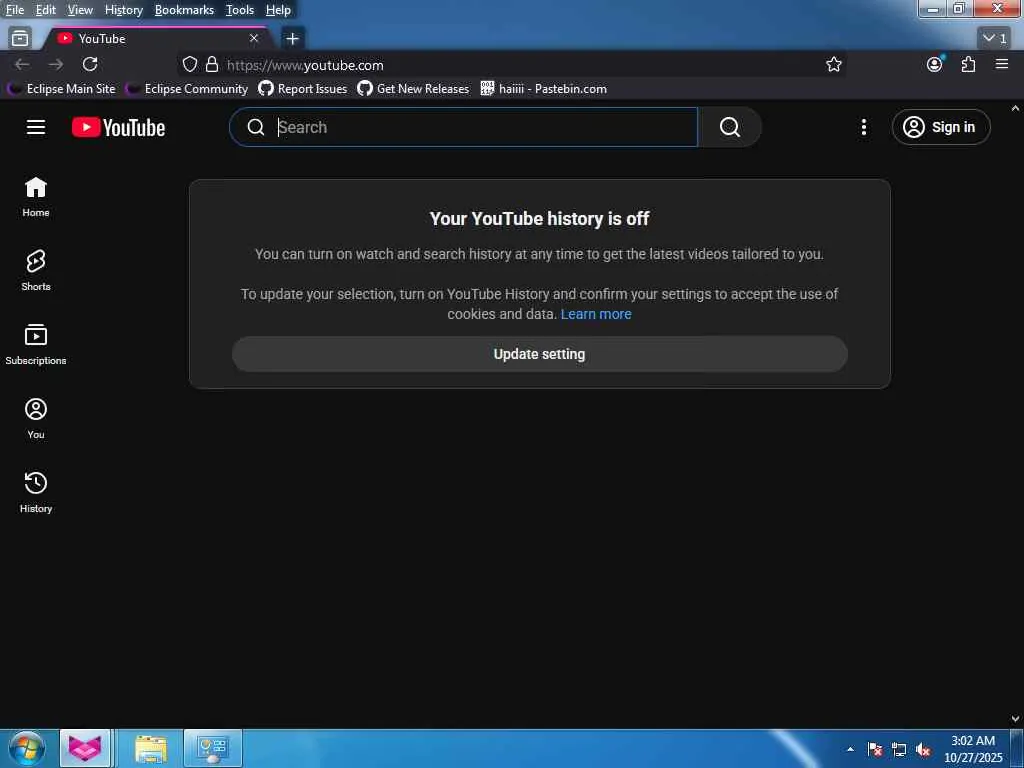Open the Tools menu

[239, 10]
